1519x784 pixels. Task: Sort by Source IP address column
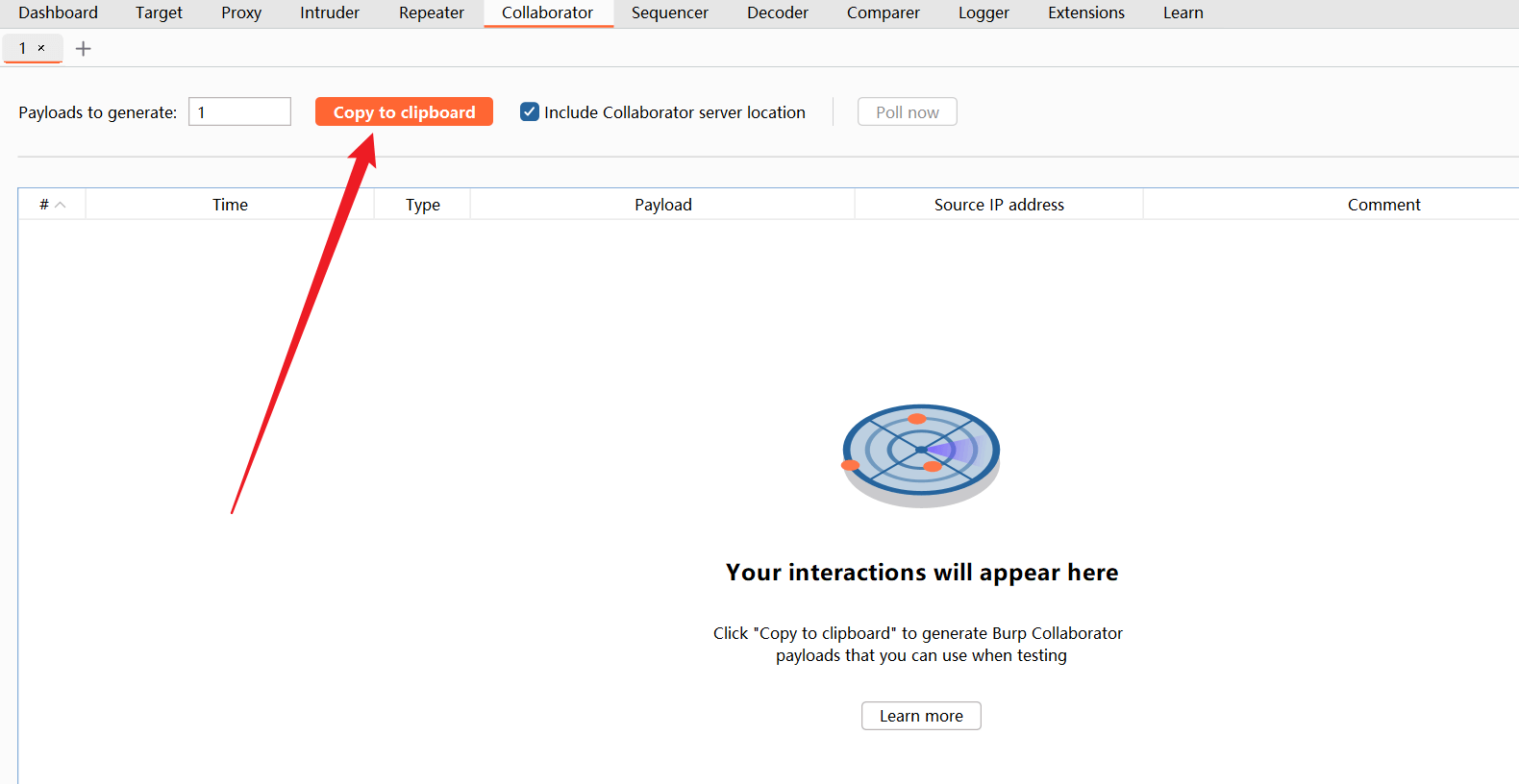999,205
